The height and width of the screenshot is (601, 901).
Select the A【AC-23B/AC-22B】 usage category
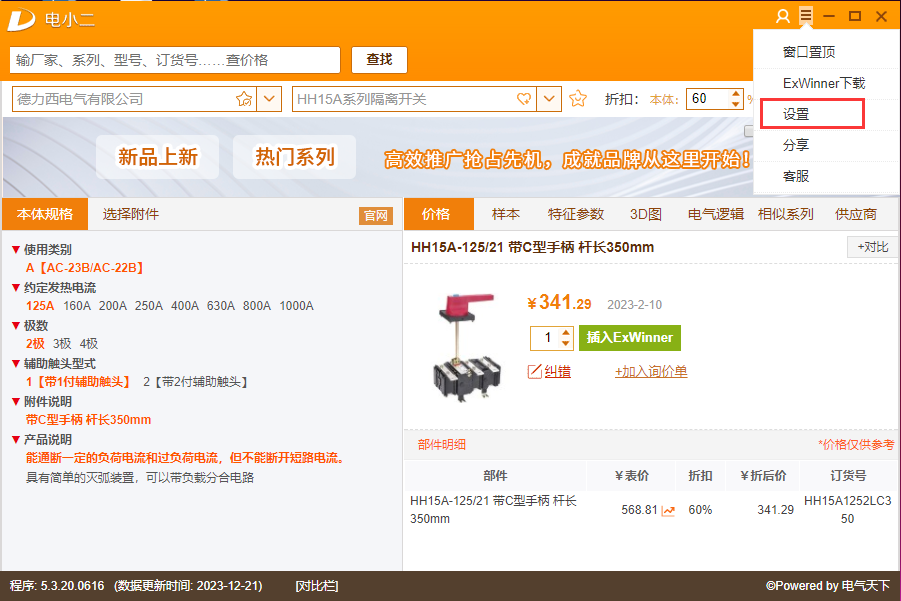click(x=84, y=268)
